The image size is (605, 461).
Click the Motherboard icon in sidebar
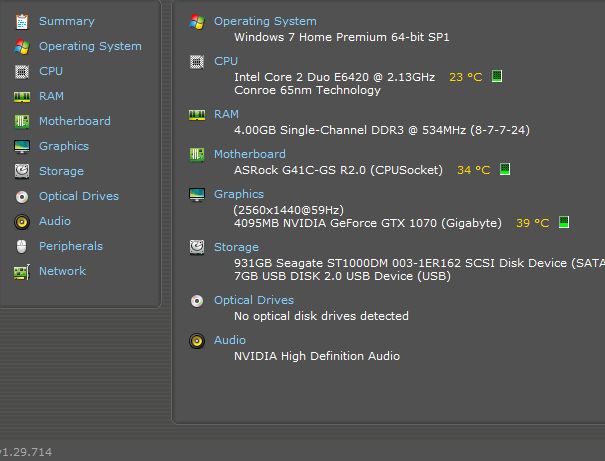click(x=22, y=122)
